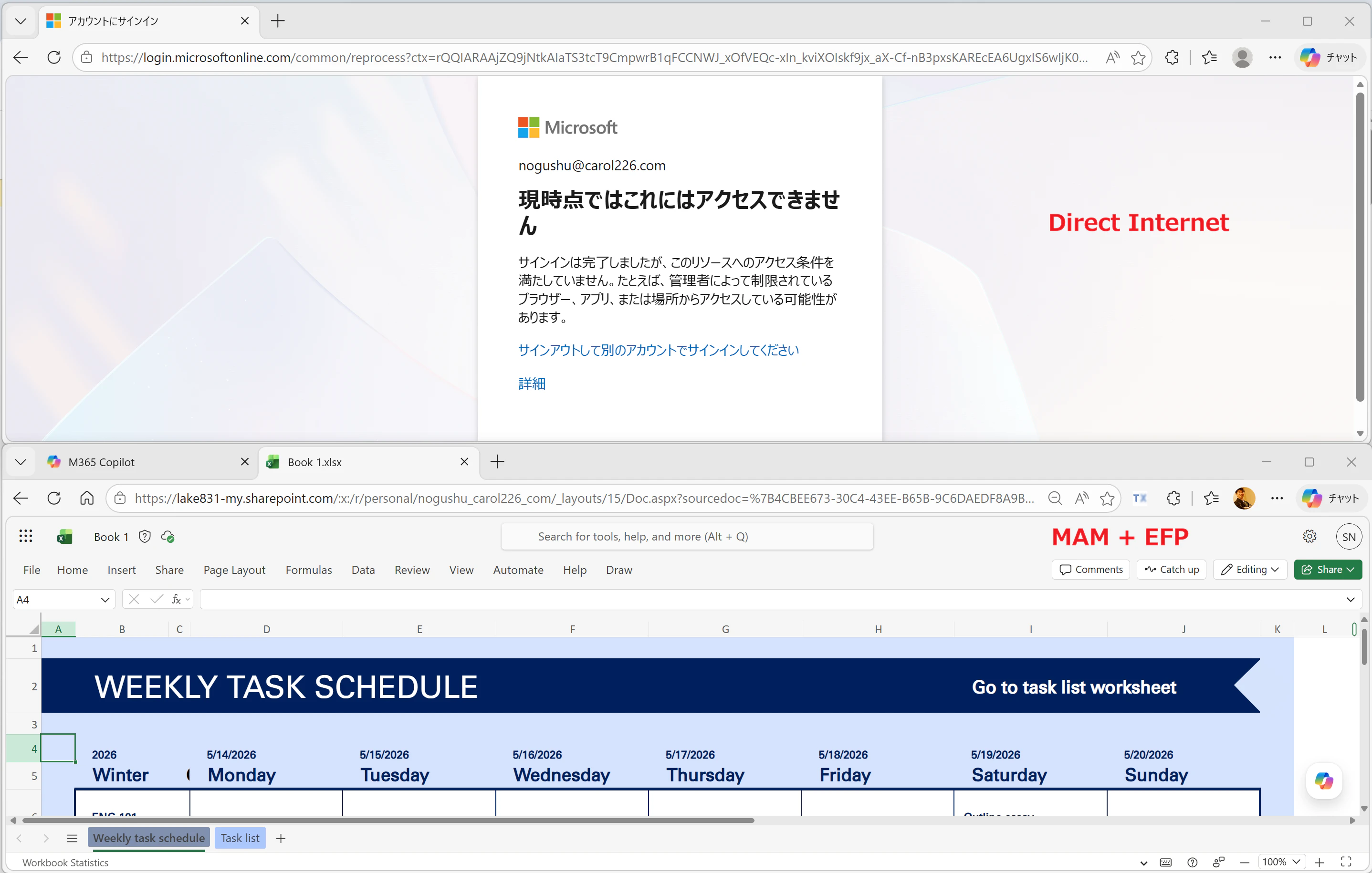The width and height of the screenshot is (1372, 873).
Task: Open new tab in the upper browser
Action: point(277,21)
